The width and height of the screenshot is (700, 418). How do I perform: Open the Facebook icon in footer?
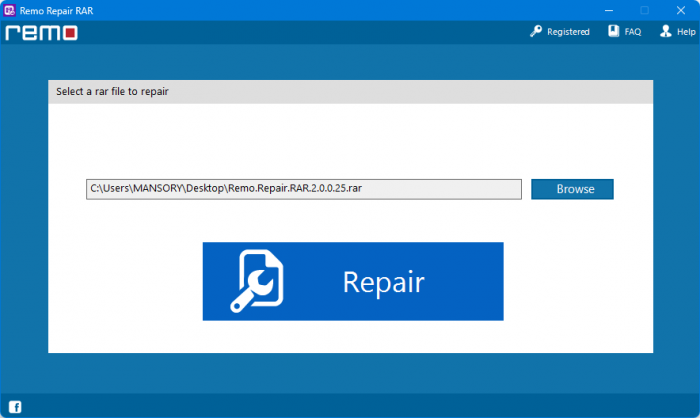[x=15, y=407]
